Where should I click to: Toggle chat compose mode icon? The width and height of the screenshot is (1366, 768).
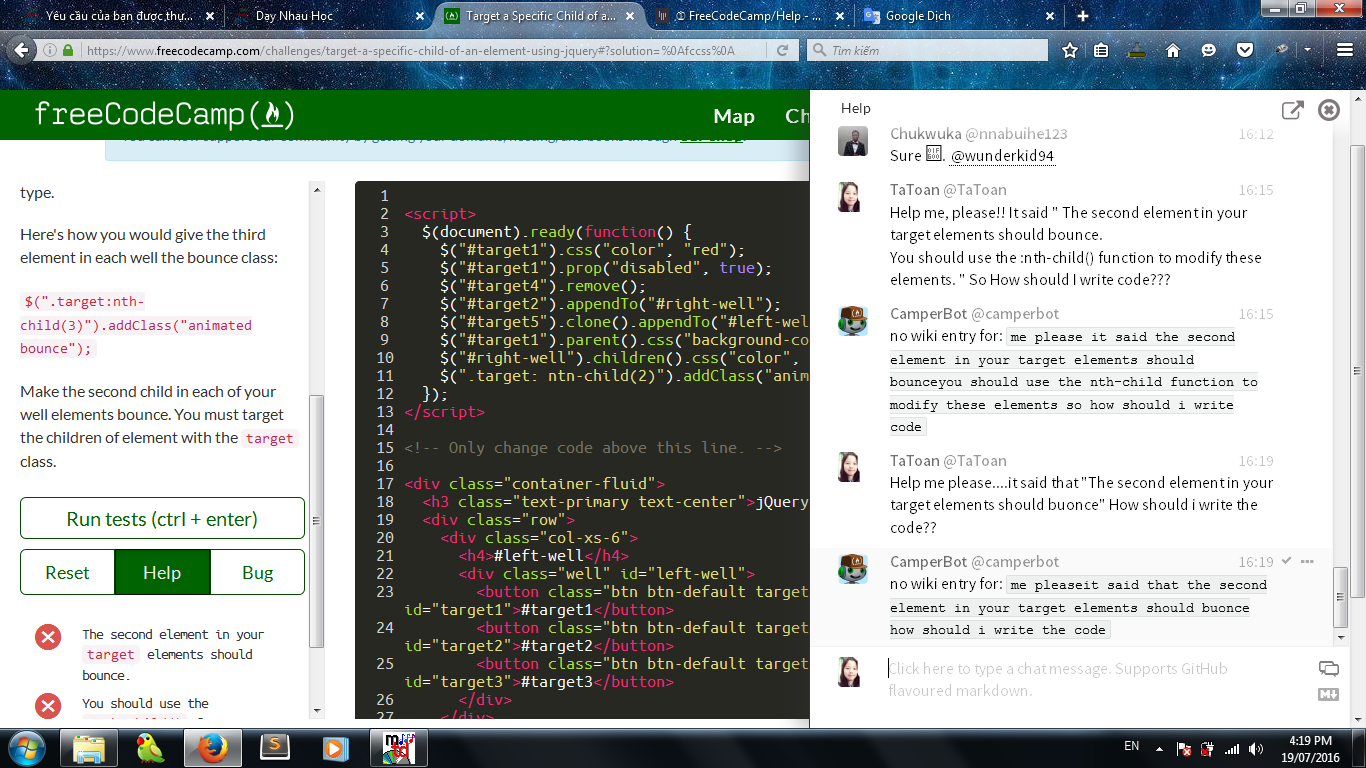pyautogui.click(x=1329, y=669)
